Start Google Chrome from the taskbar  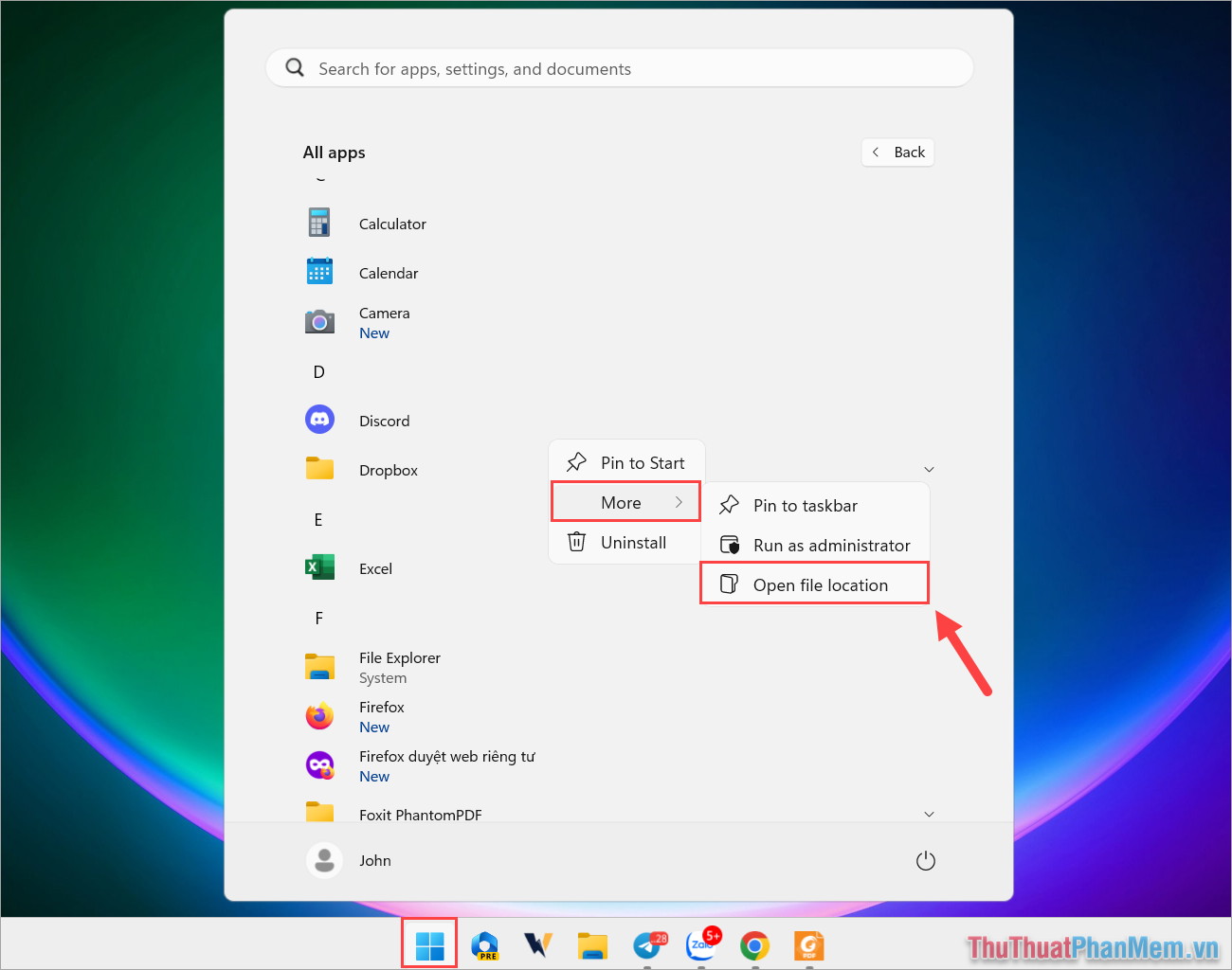[754, 944]
